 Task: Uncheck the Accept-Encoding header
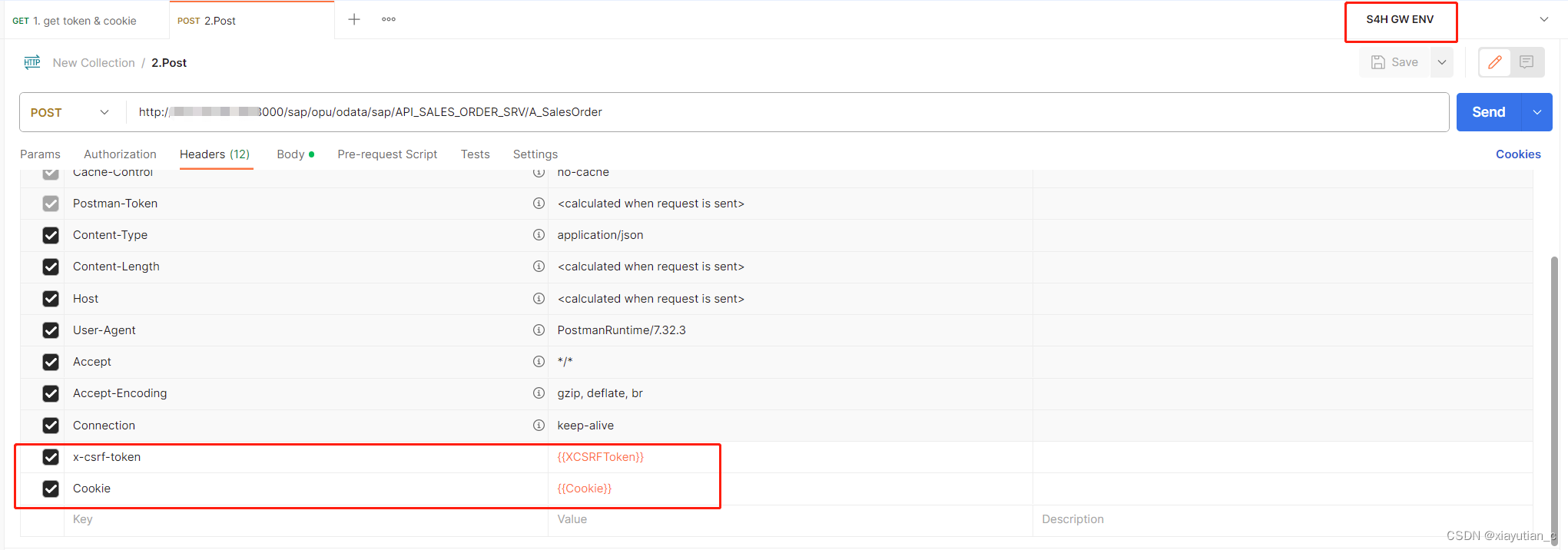pyautogui.click(x=51, y=393)
